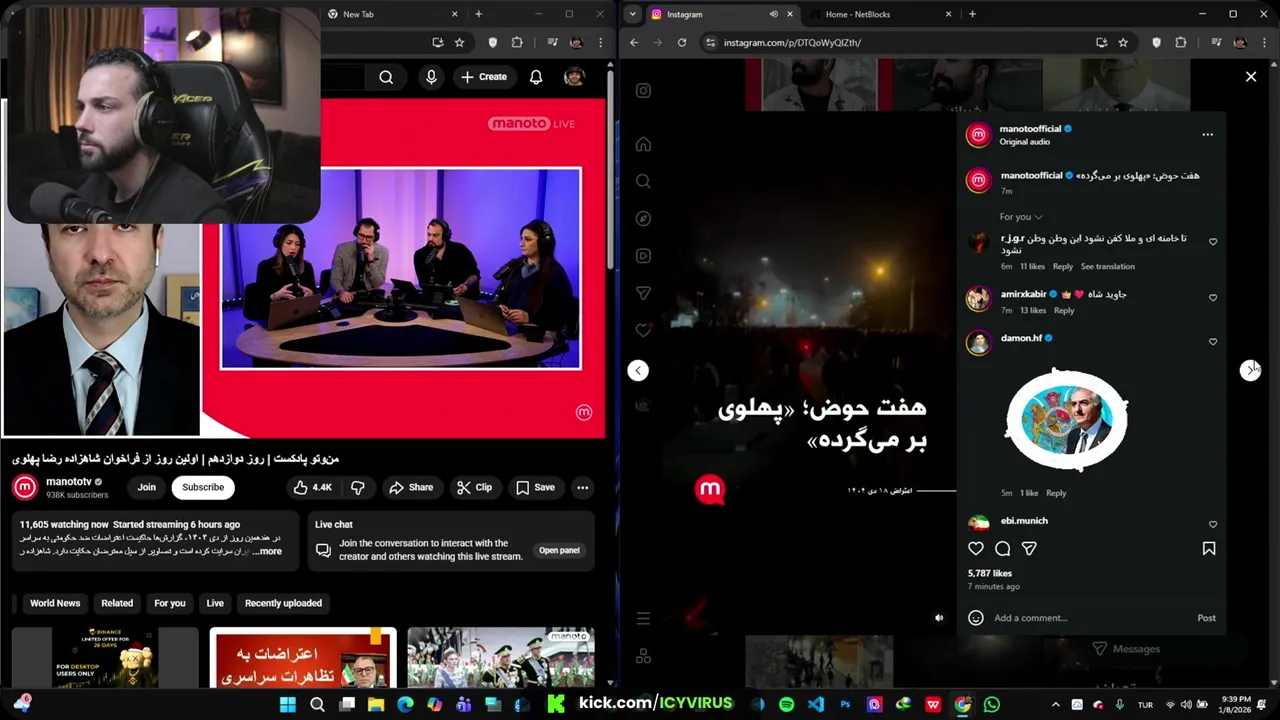Open Instagram search in sidebar
Image resolution: width=1280 pixels, height=720 pixels.
(x=643, y=181)
